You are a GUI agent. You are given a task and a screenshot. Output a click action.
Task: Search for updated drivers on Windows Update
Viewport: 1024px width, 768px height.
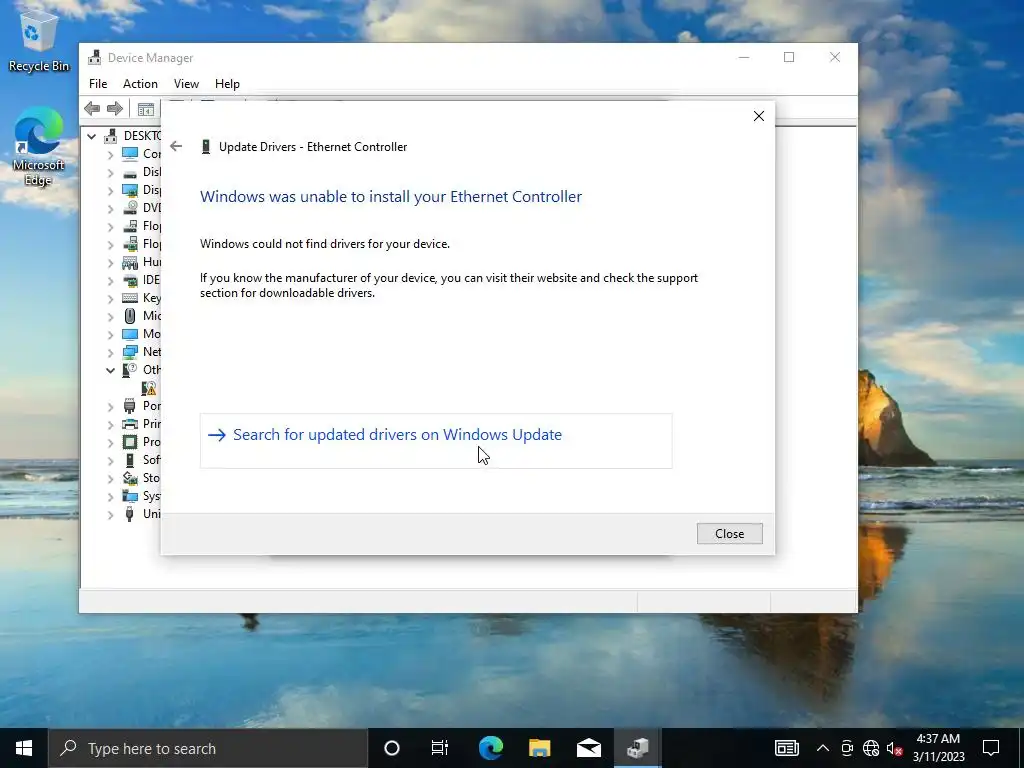point(436,440)
